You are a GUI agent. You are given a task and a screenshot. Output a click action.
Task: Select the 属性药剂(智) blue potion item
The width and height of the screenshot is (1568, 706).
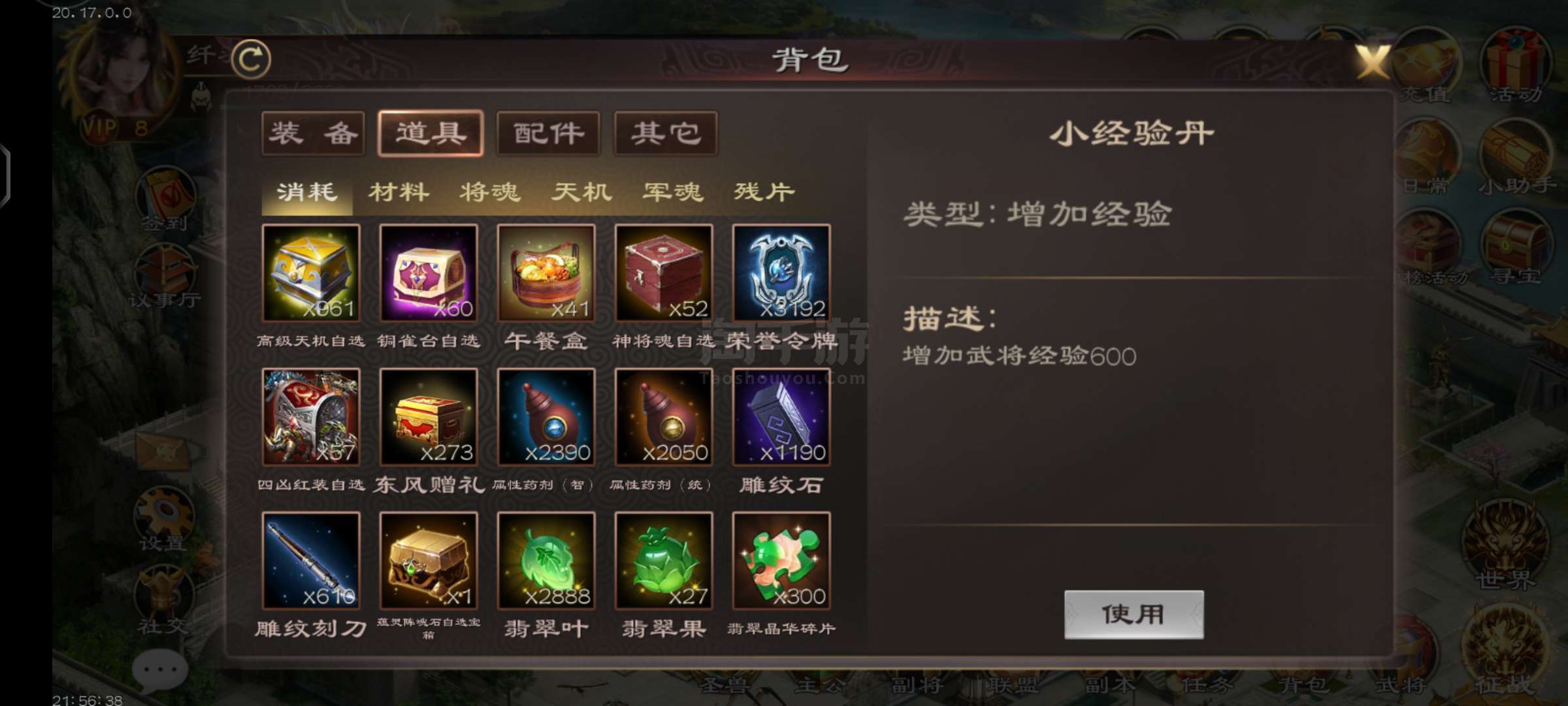[x=546, y=417]
